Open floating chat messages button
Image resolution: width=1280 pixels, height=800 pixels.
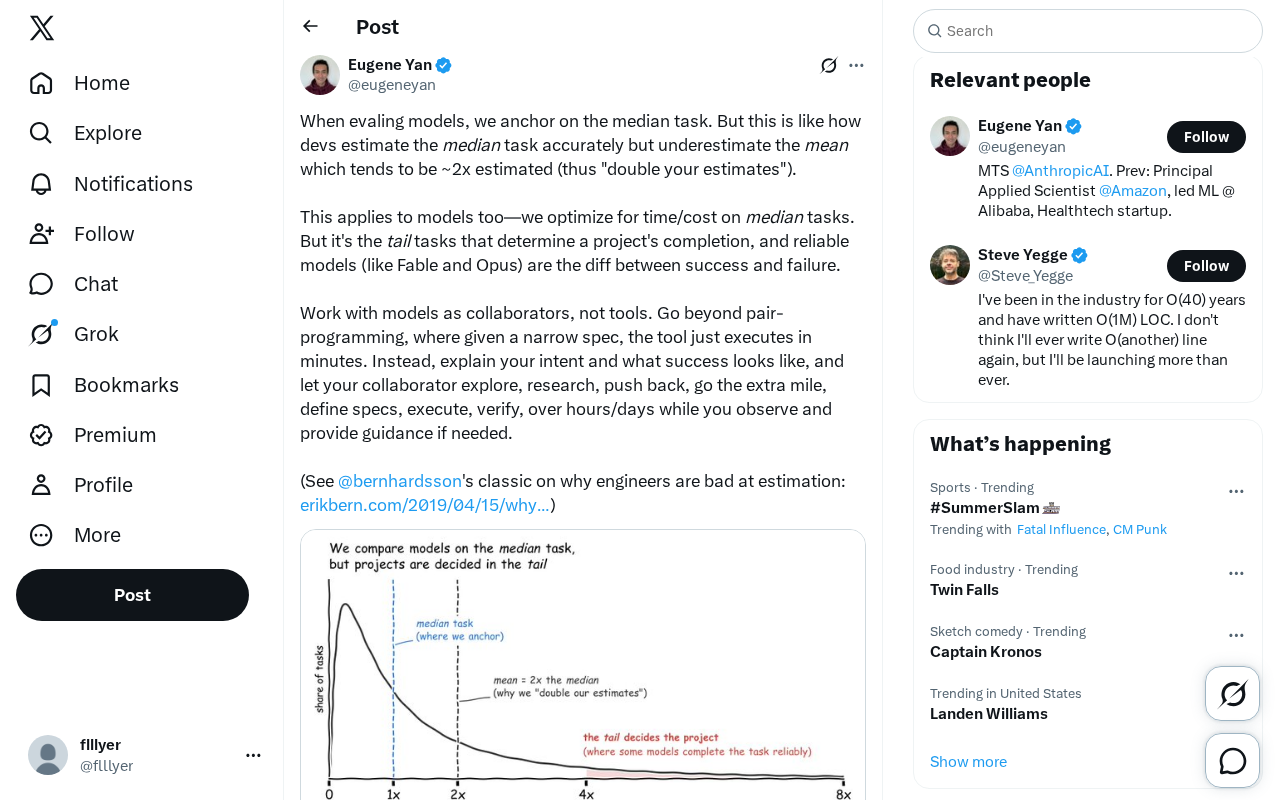click(x=1233, y=761)
